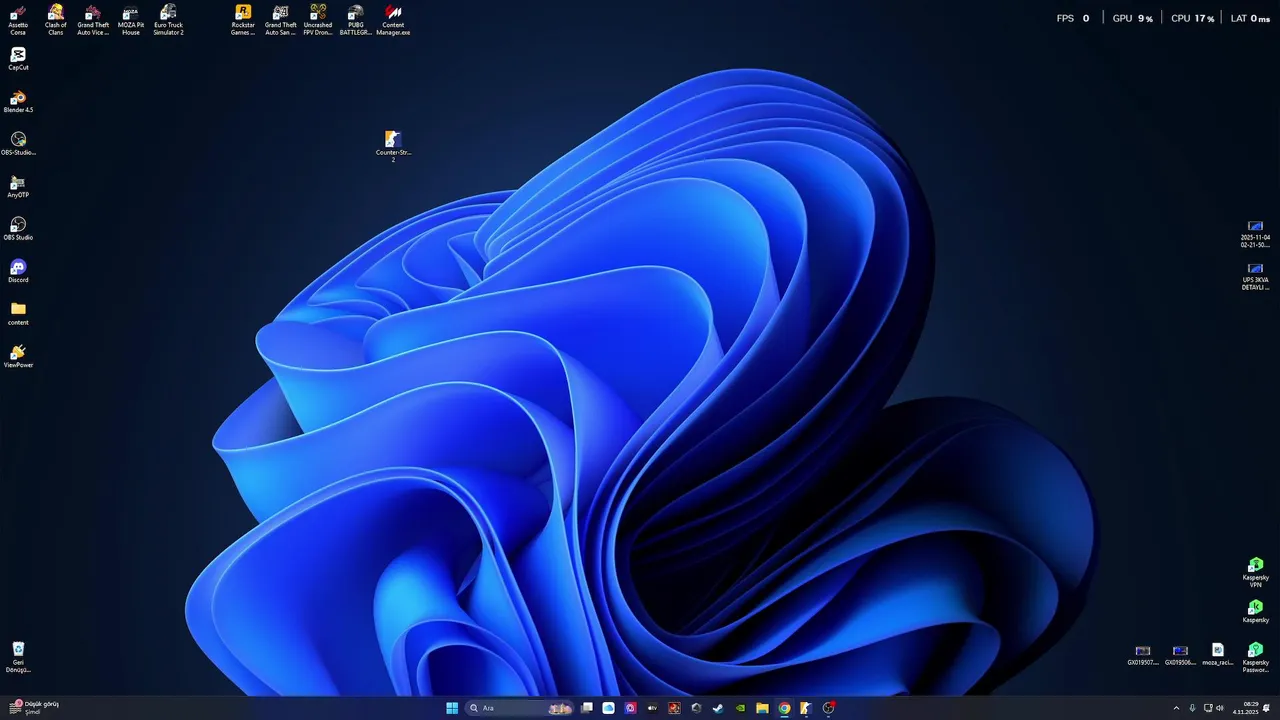Open the ViewPower desktop shortcut
1280x720 pixels.
(x=18, y=356)
